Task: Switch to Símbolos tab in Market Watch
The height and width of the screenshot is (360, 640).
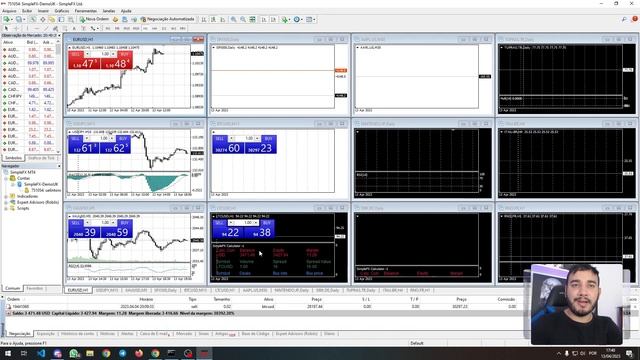Action: 13,158
